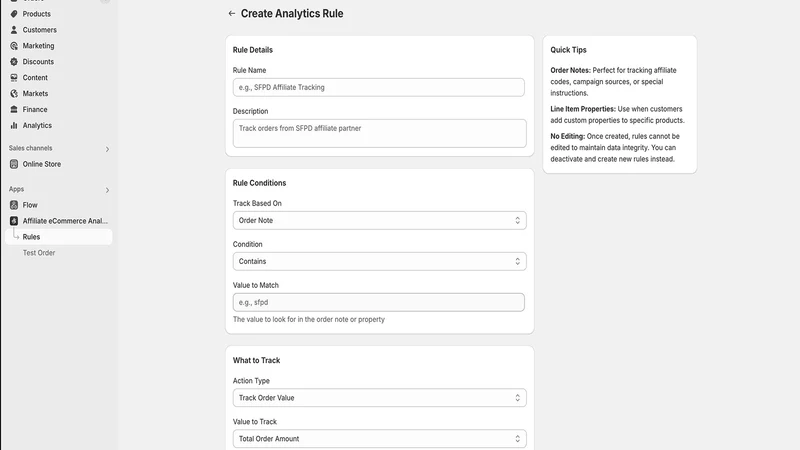Focus the Value to Match field

379,302
